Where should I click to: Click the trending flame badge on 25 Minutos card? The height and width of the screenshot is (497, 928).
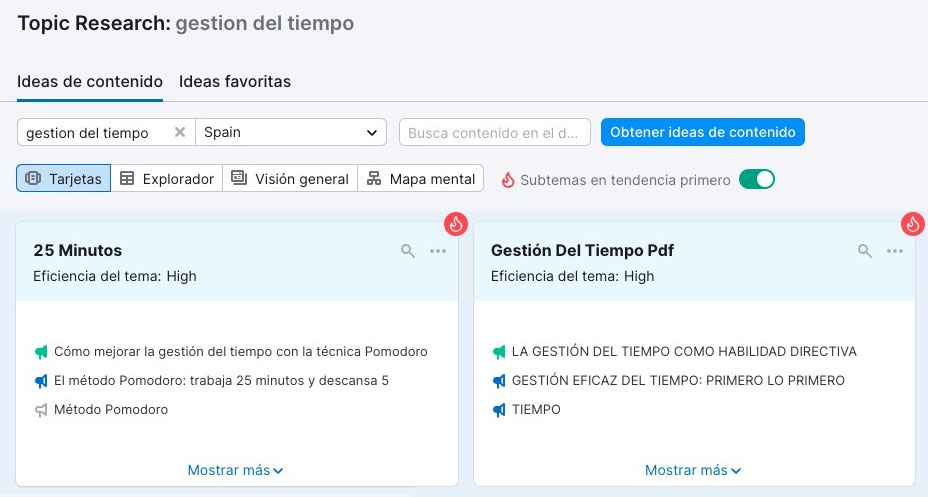pyautogui.click(x=456, y=224)
